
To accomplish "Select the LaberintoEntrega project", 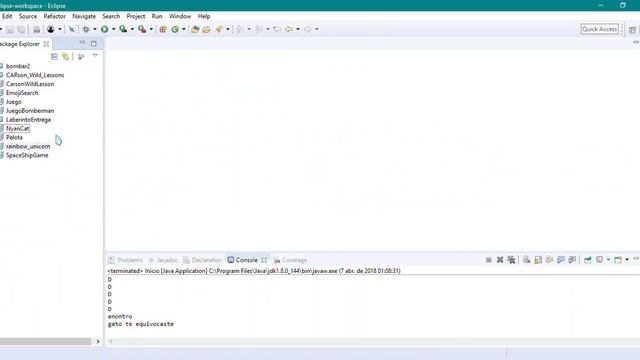I will pos(28,120).
